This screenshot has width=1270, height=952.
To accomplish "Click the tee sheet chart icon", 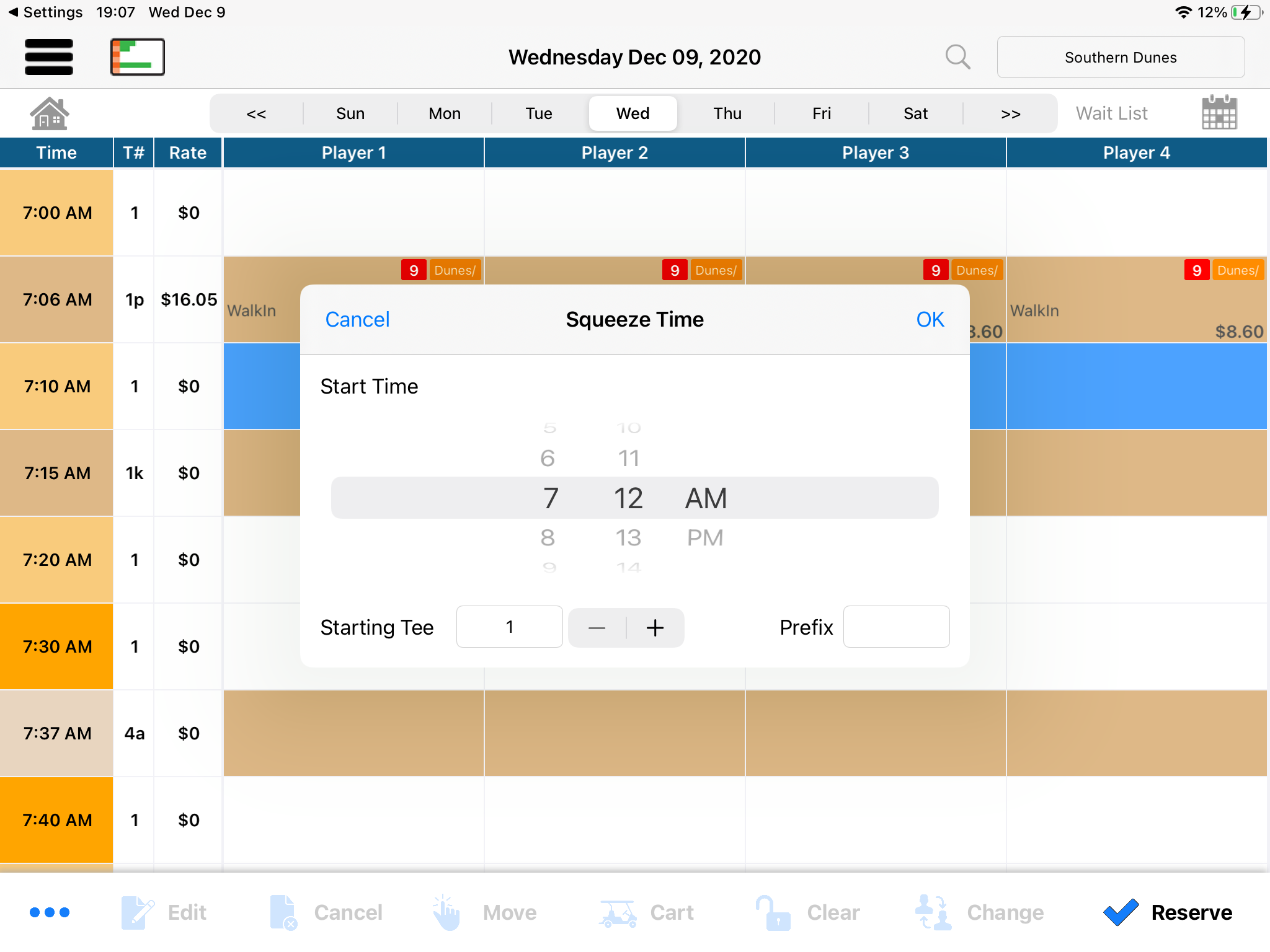I will coord(137,57).
